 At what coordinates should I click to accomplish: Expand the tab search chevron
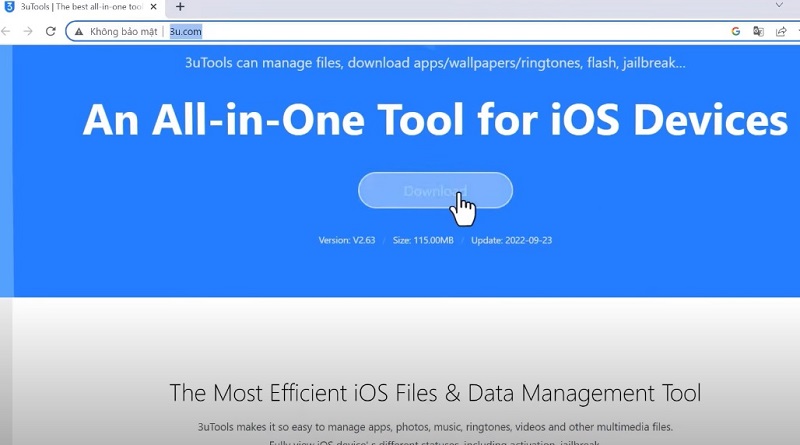779,5
